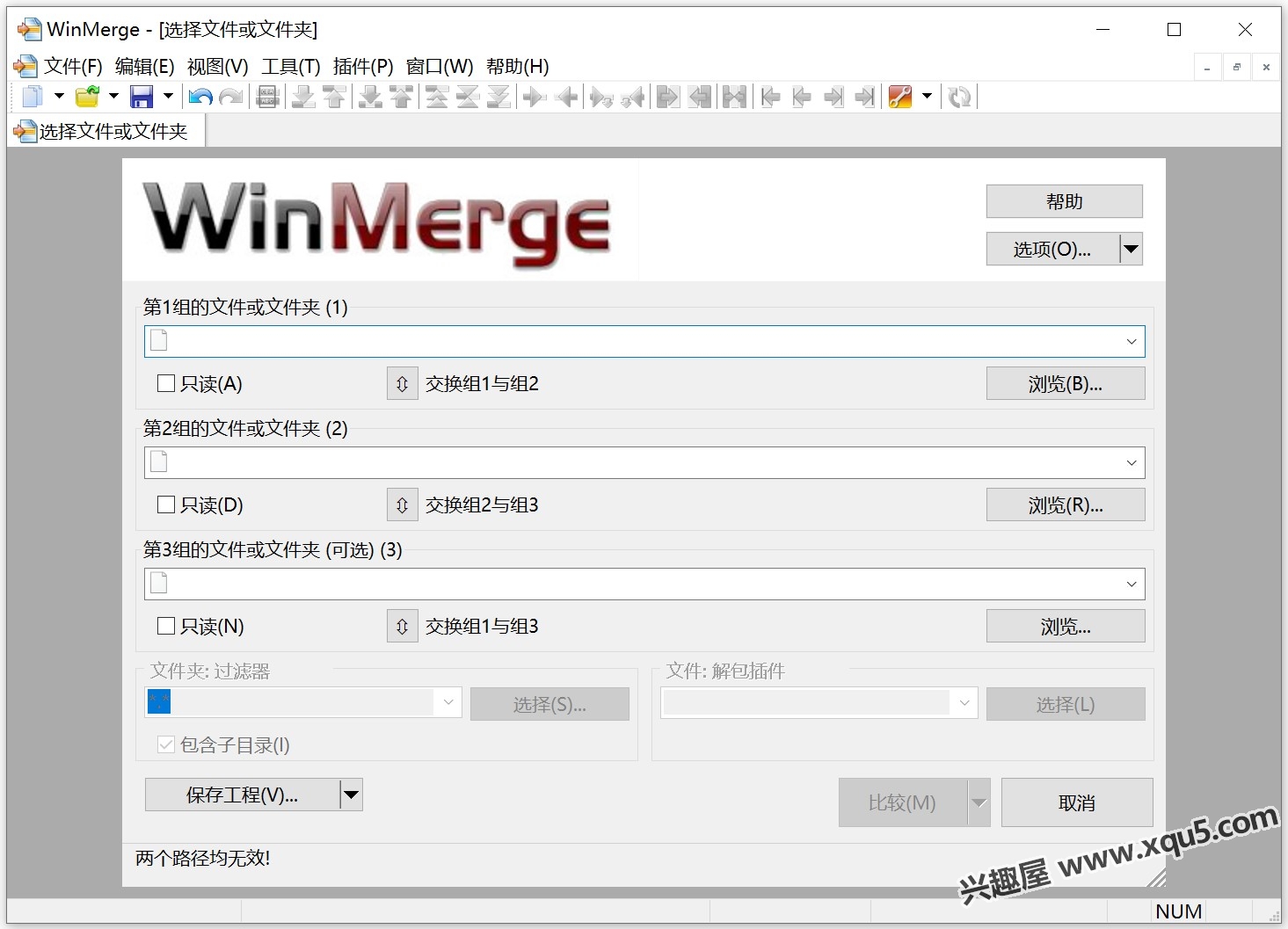Screen dimensions: 1288x929
Task: Open the 文件夹: 过滤器 combo box
Action: (303, 702)
